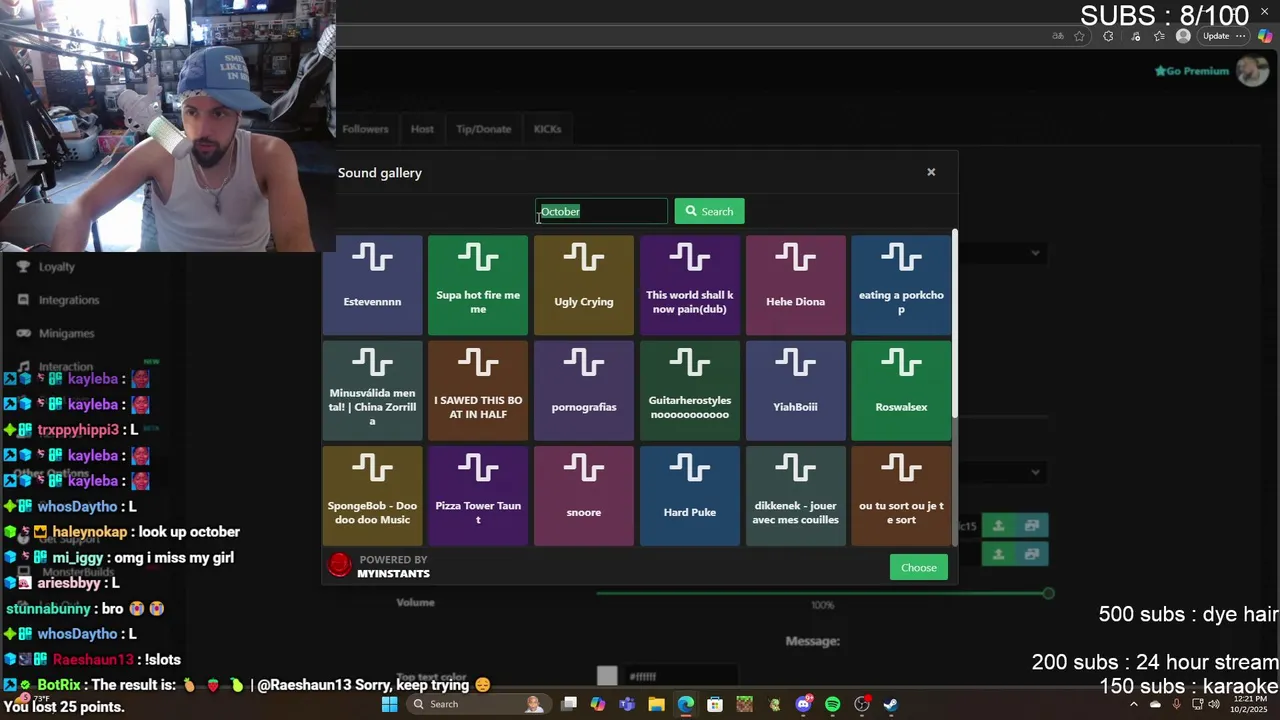Select I SAWED THIS BOAT IN HALF sound
Image resolution: width=1280 pixels, height=720 pixels.
pyautogui.click(x=478, y=391)
